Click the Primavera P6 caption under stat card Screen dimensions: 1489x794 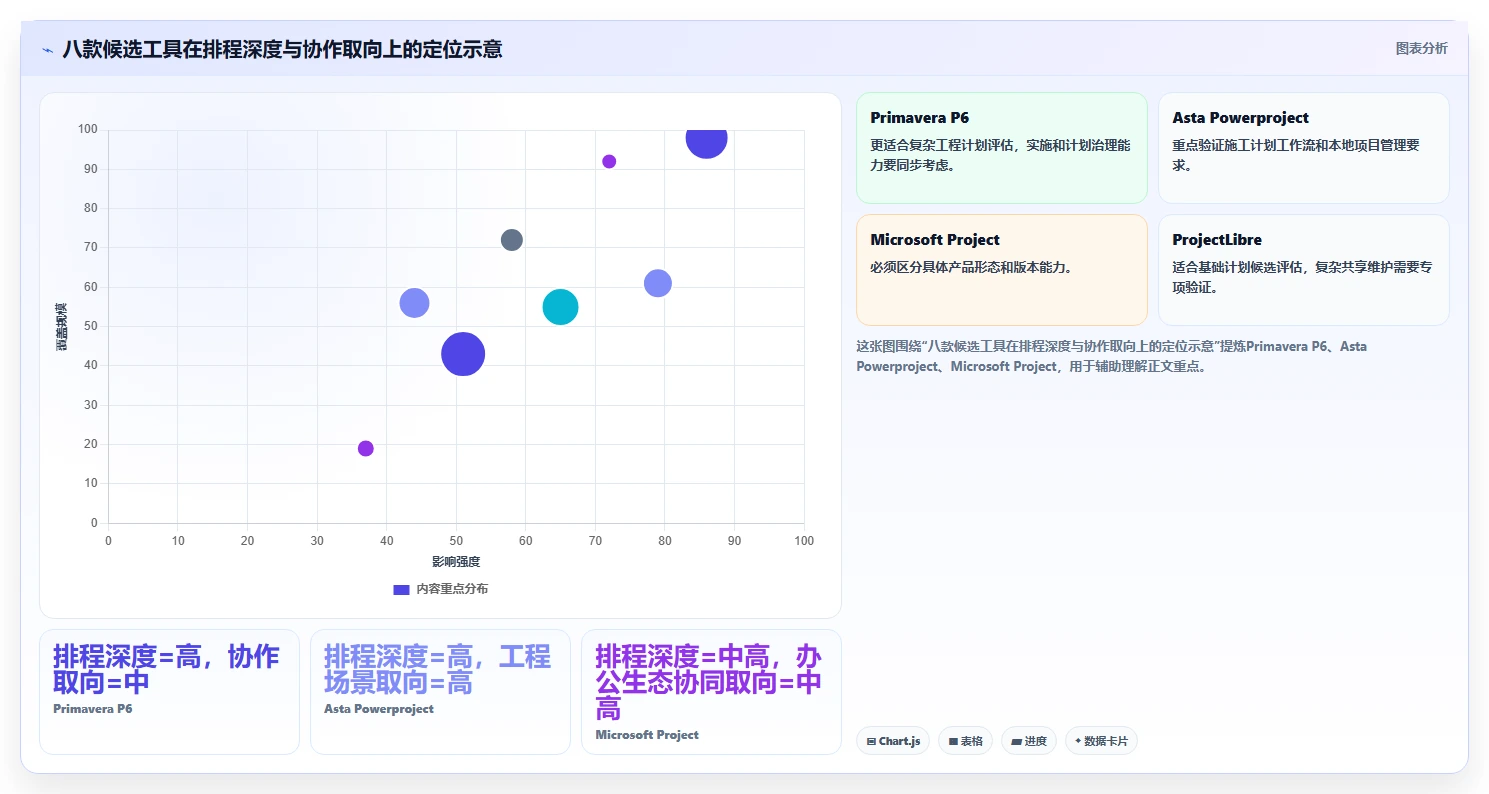[93, 709]
